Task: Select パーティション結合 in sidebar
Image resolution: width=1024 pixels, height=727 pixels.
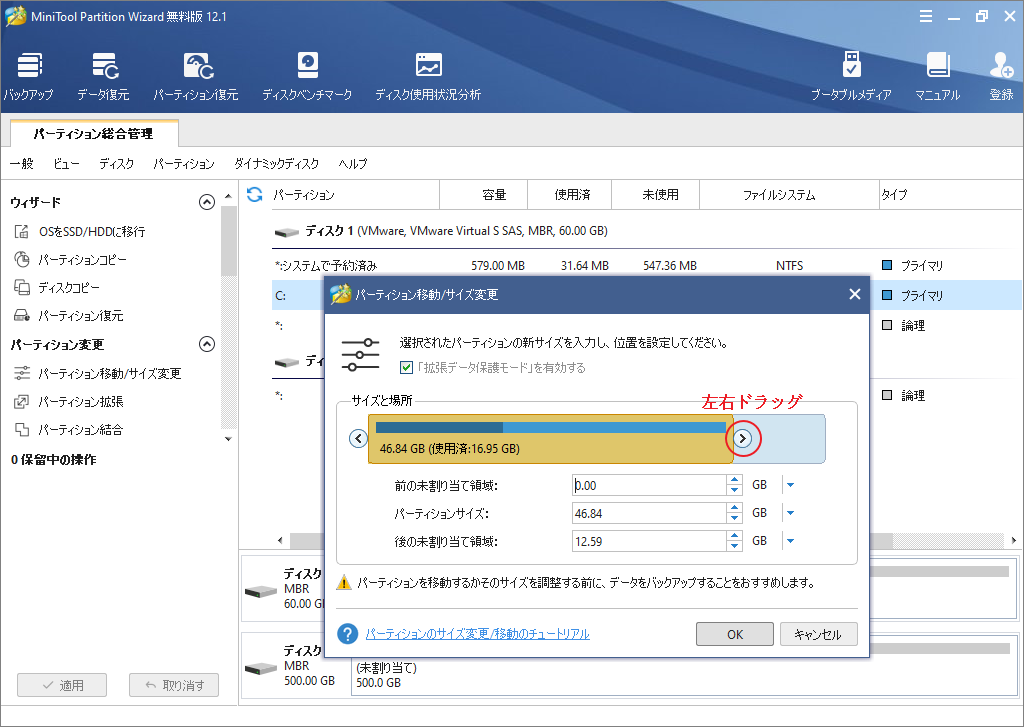Action: (69, 429)
